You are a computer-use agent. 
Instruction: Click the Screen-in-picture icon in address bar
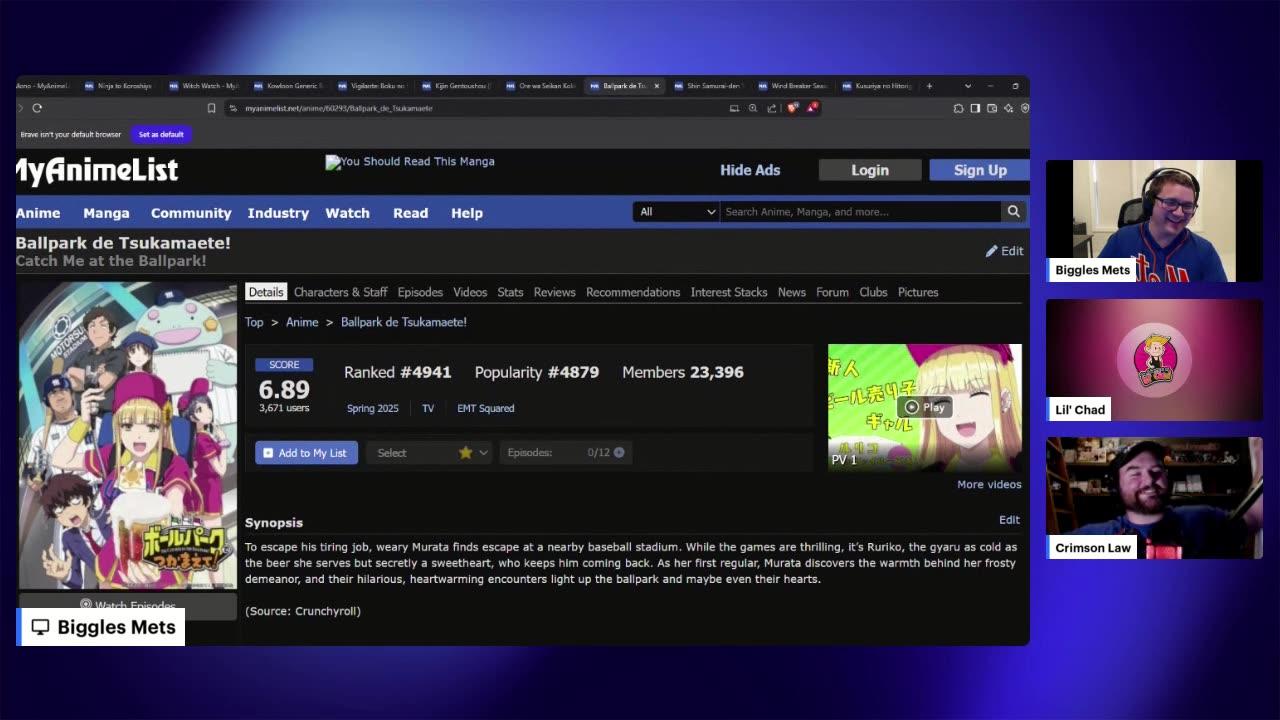(734, 108)
